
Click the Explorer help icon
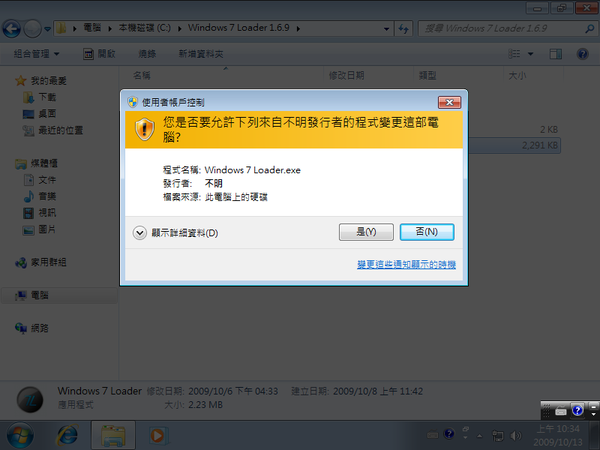[582, 54]
